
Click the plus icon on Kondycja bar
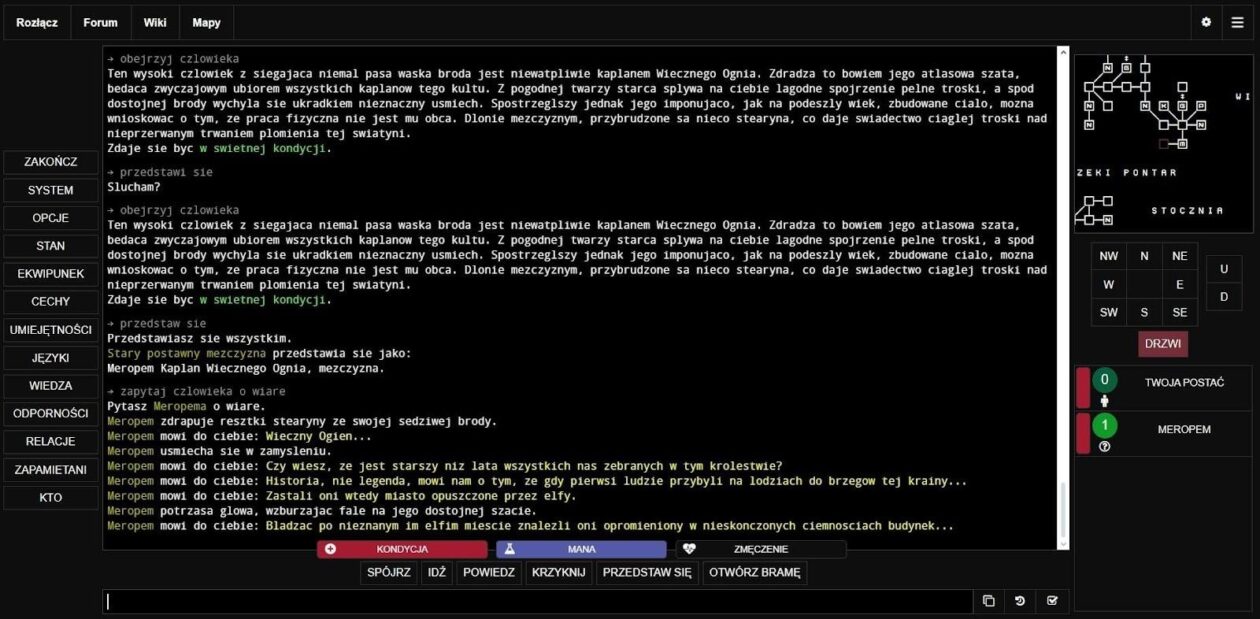pos(330,549)
